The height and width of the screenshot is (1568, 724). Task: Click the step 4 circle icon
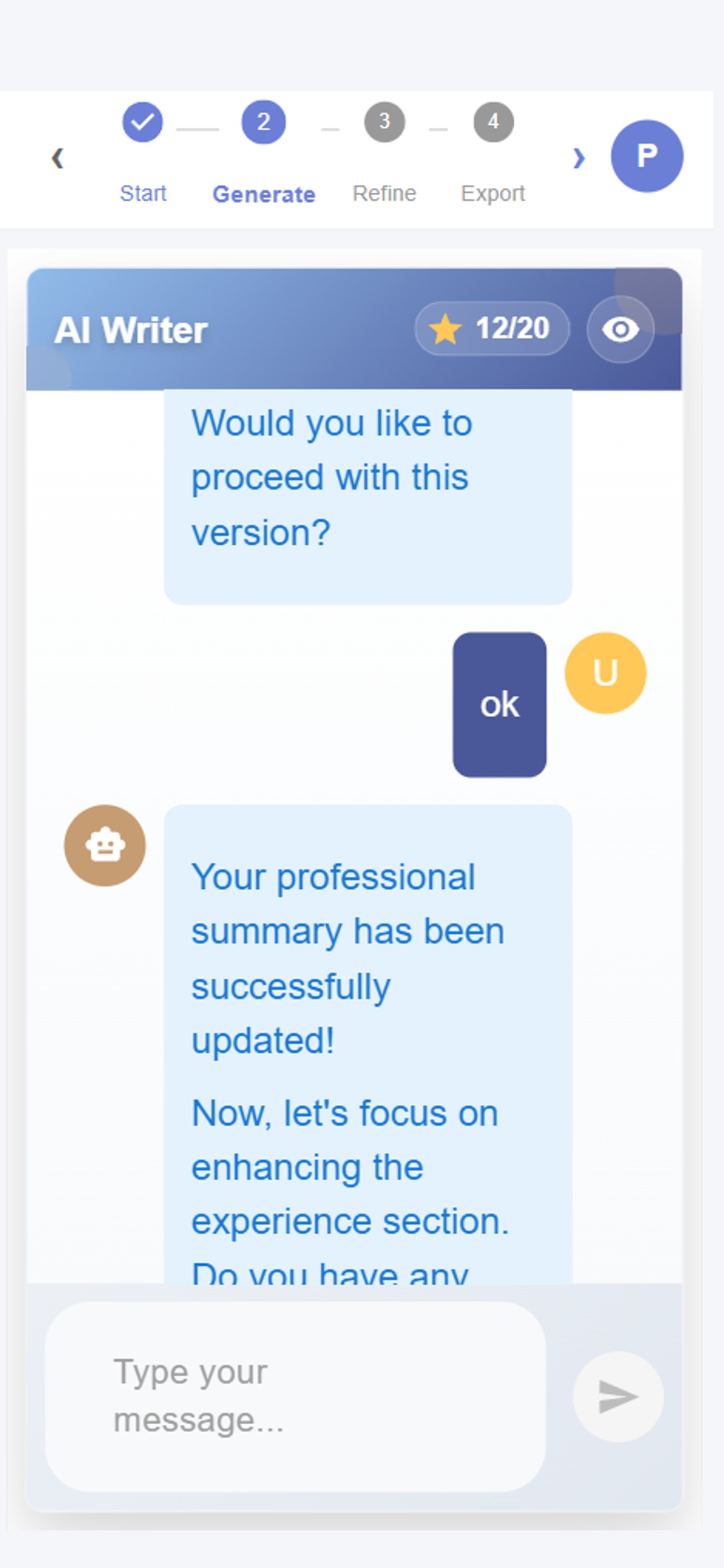click(x=493, y=122)
